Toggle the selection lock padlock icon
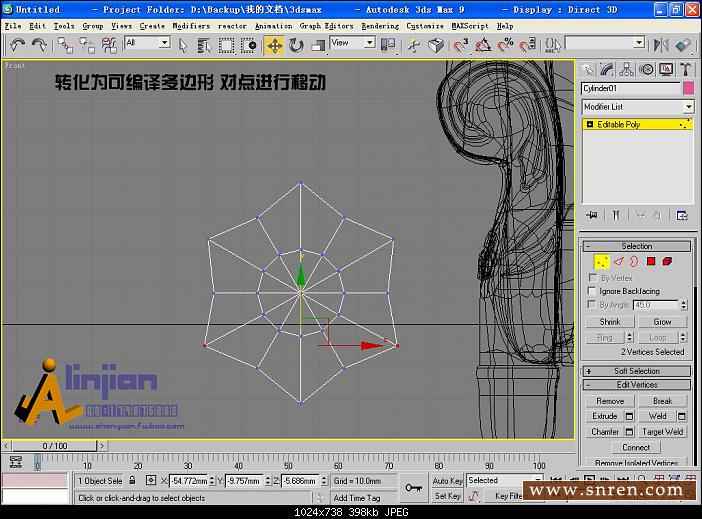This screenshot has height=519, width=702. 133,481
